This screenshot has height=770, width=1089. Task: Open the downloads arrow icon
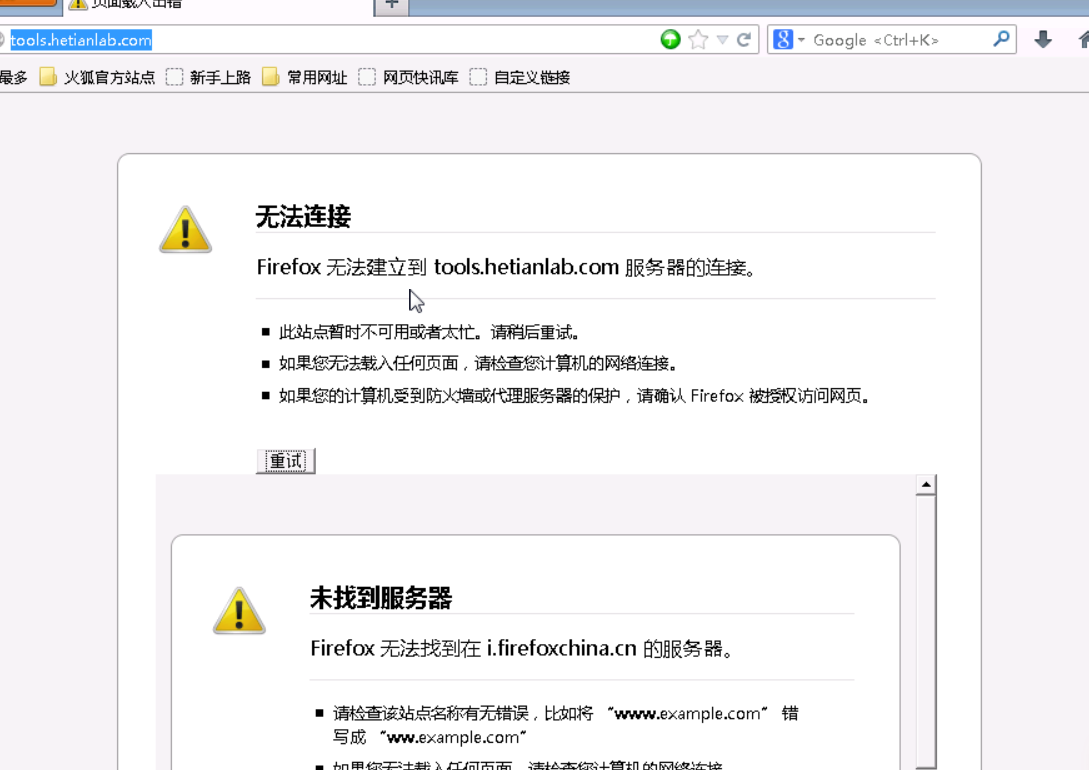click(x=1042, y=40)
